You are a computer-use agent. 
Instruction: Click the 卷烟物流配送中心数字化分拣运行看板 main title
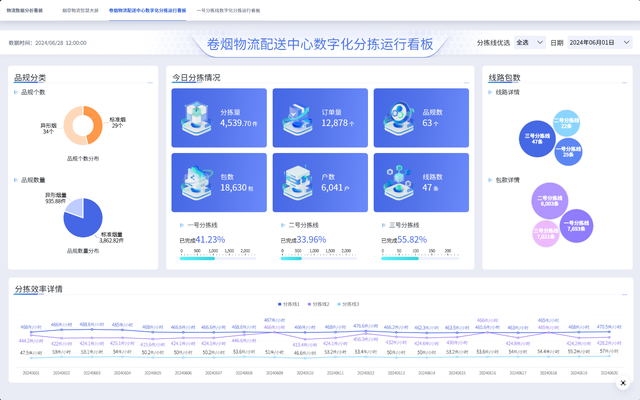click(320, 44)
